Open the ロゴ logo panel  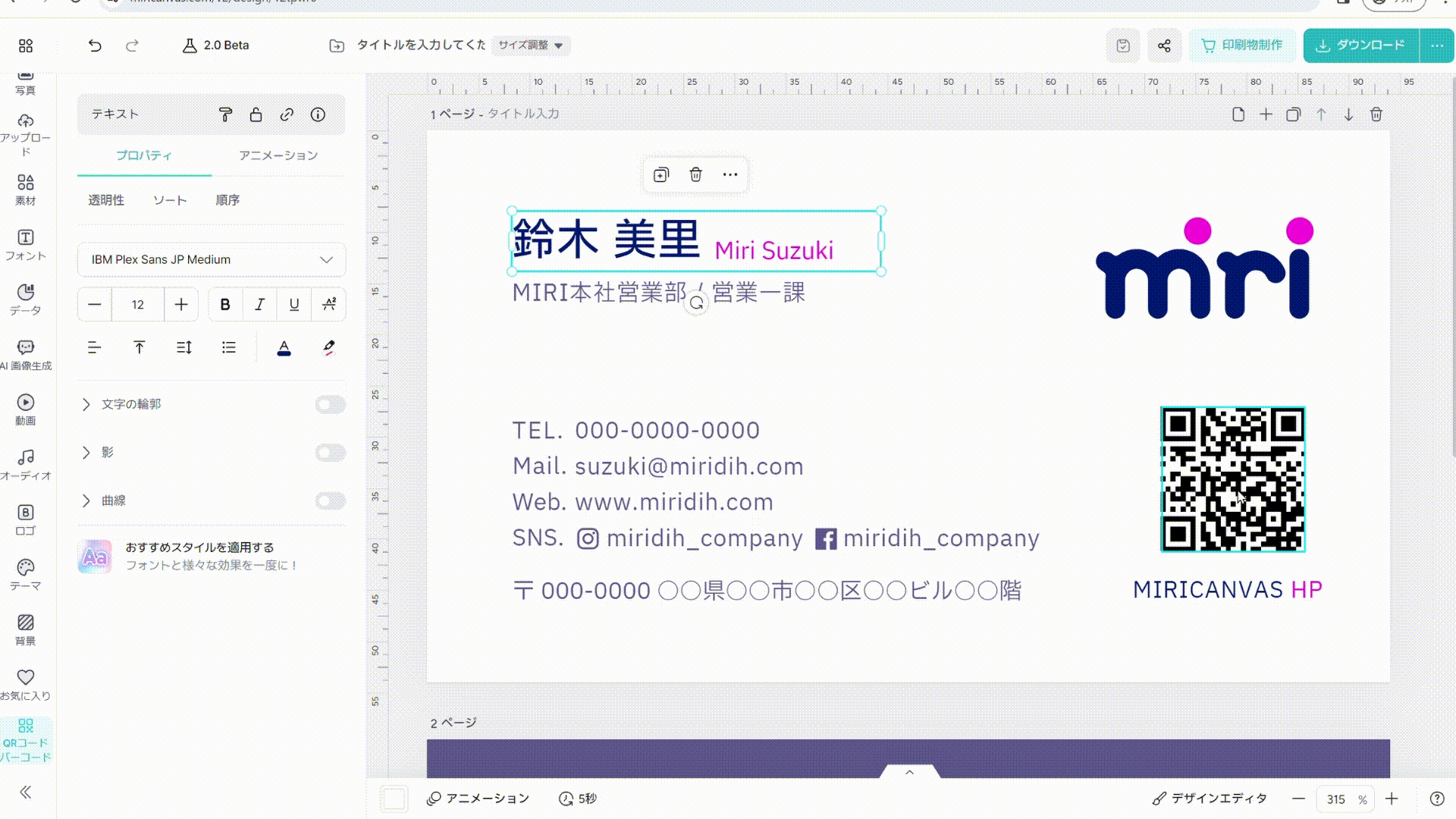click(x=26, y=520)
